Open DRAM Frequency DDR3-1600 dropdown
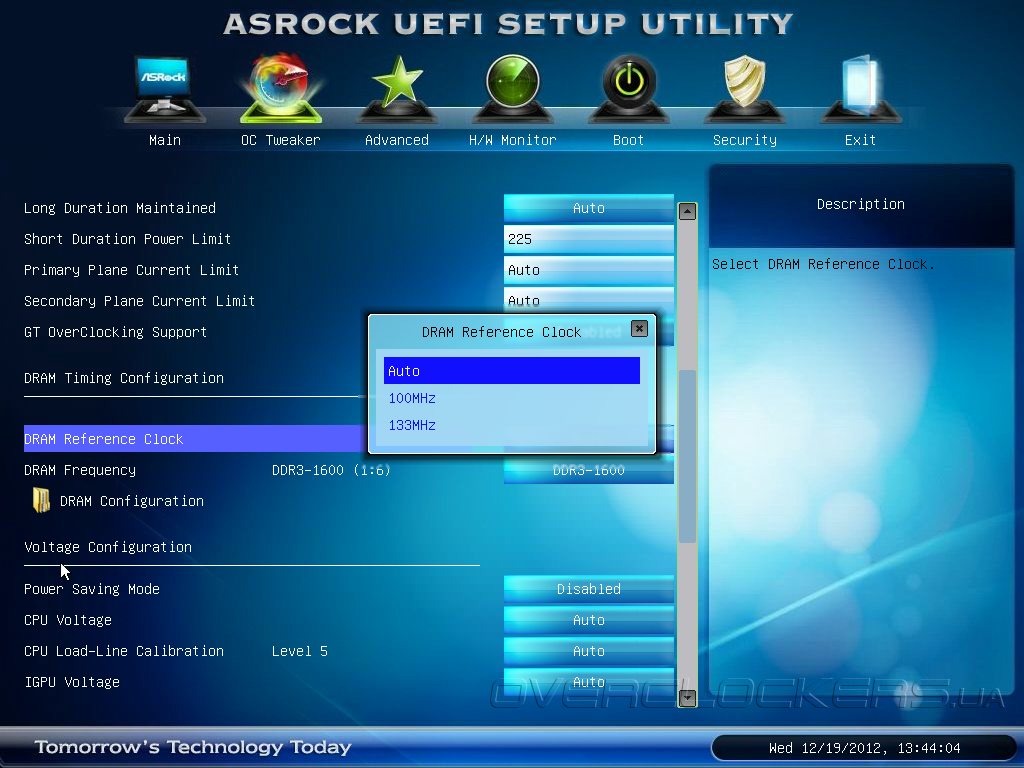1024x768 pixels. click(x=588, y=470)
